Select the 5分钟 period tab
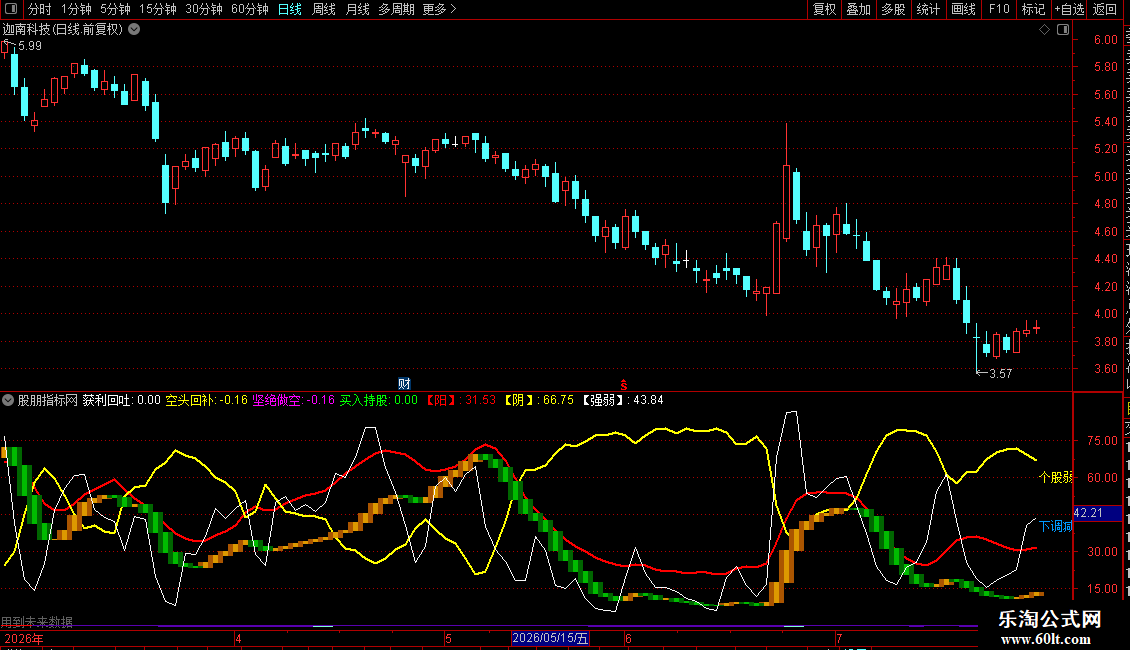Screen dimensions: 1130x650 click(x=115, y=9)
